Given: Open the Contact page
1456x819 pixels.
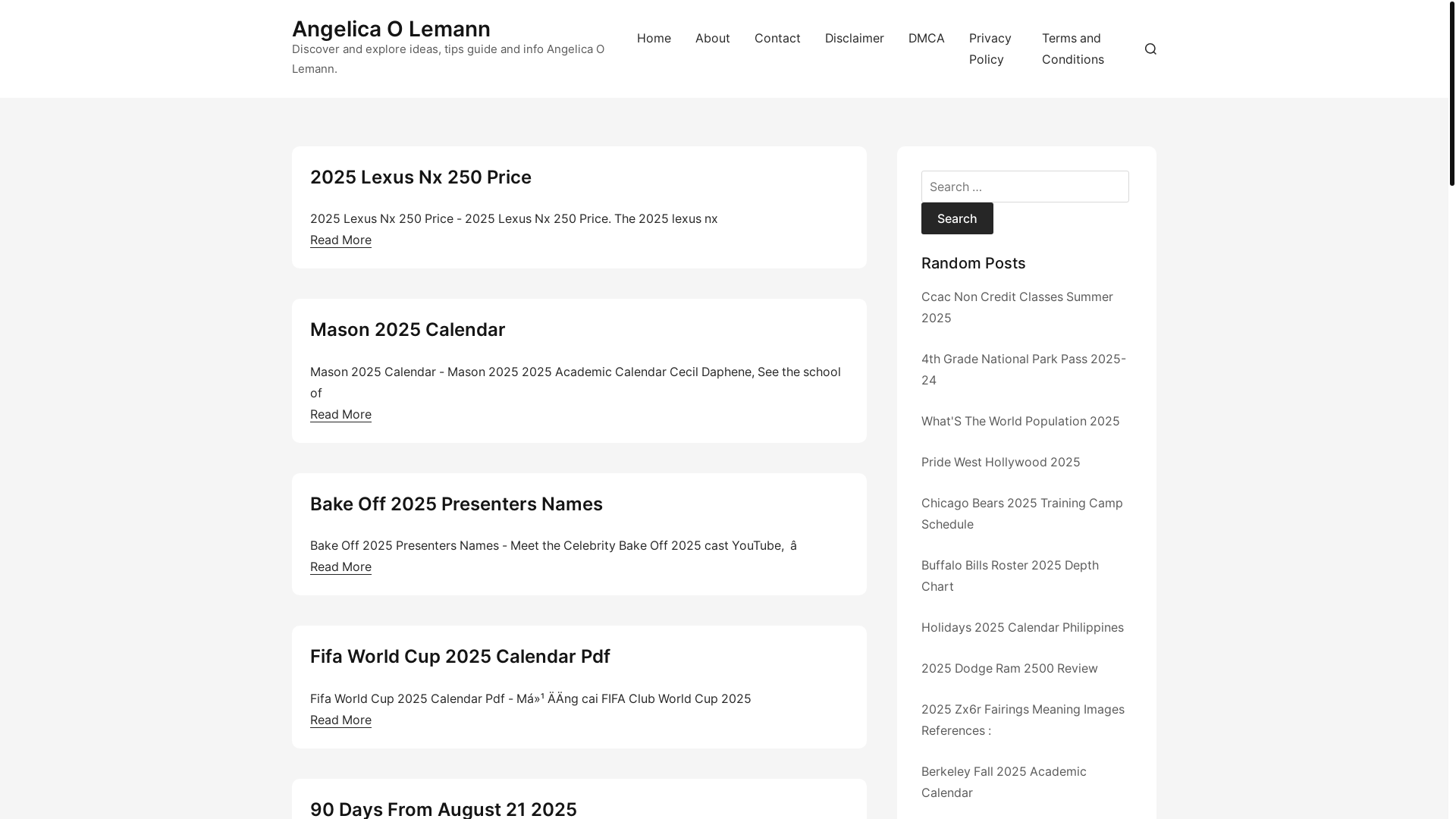Looking at the screenshot, I should (777, 38).
